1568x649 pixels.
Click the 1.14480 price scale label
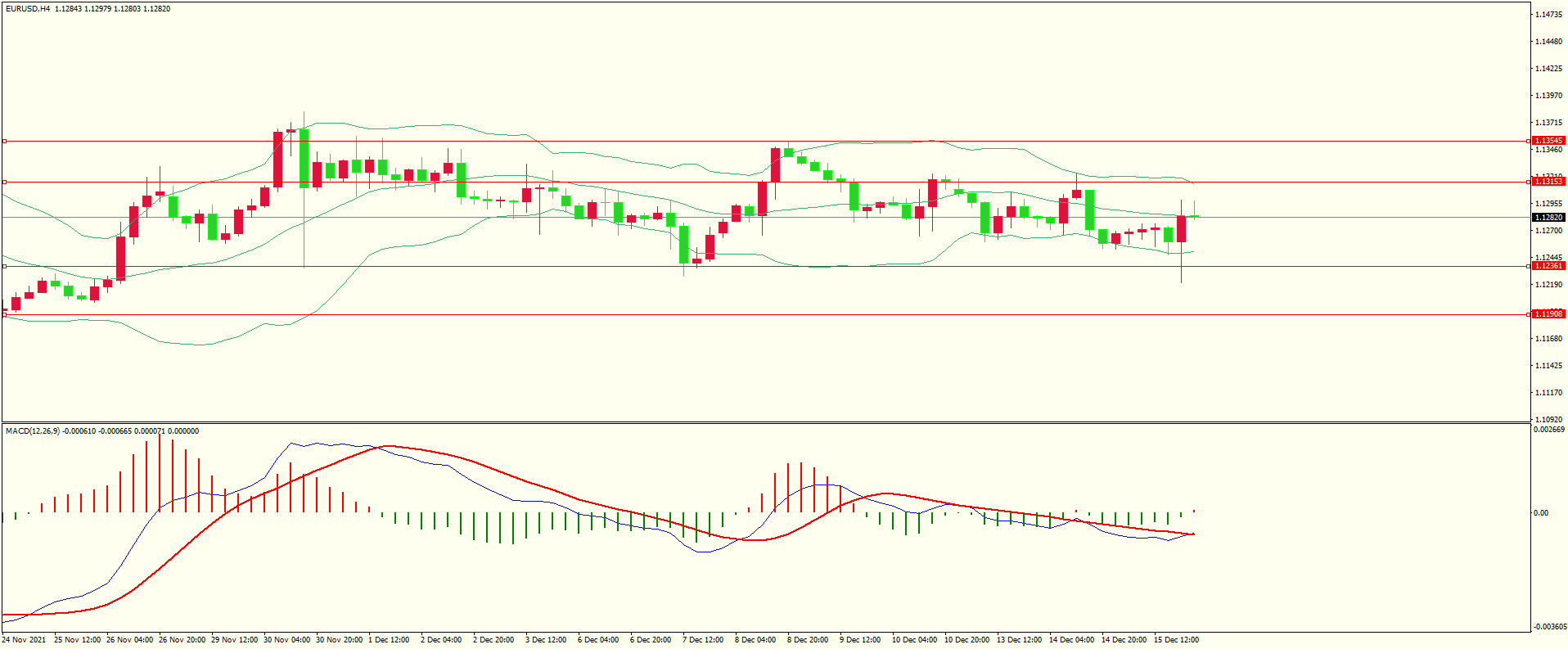[1548, 42]
